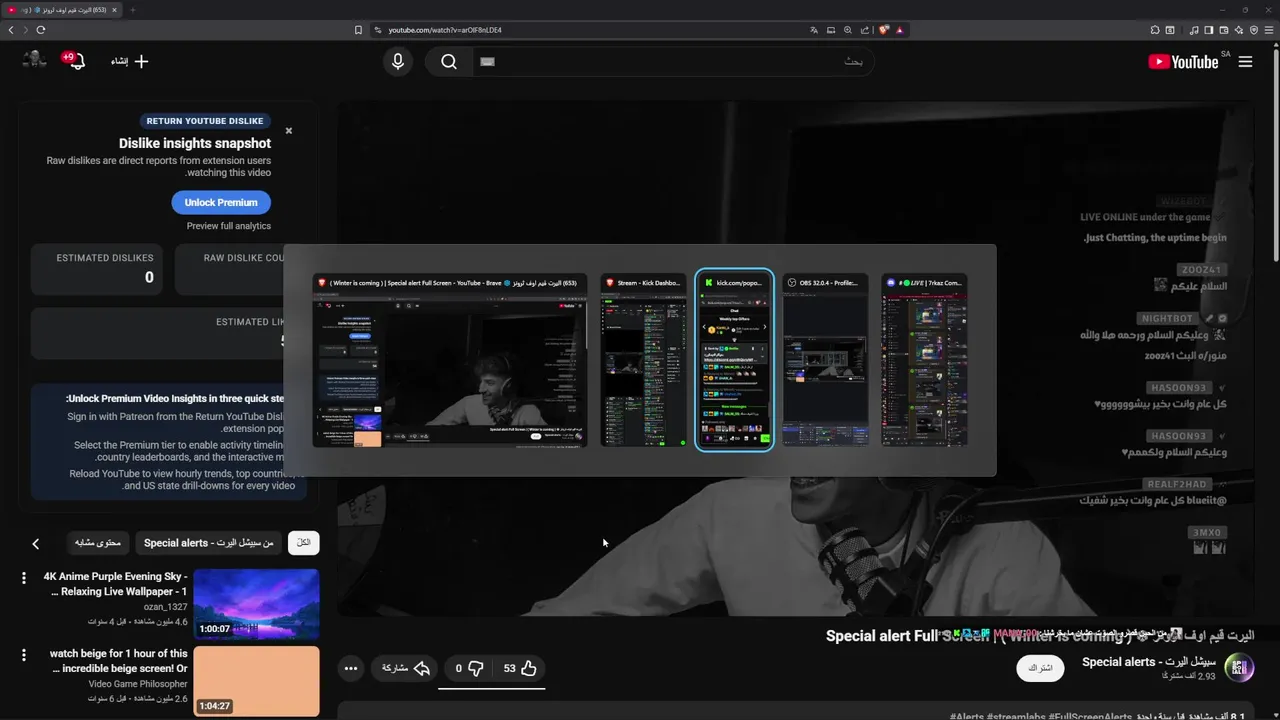Click the ESTIMATED DISLIKES stat card

[99, 269]
